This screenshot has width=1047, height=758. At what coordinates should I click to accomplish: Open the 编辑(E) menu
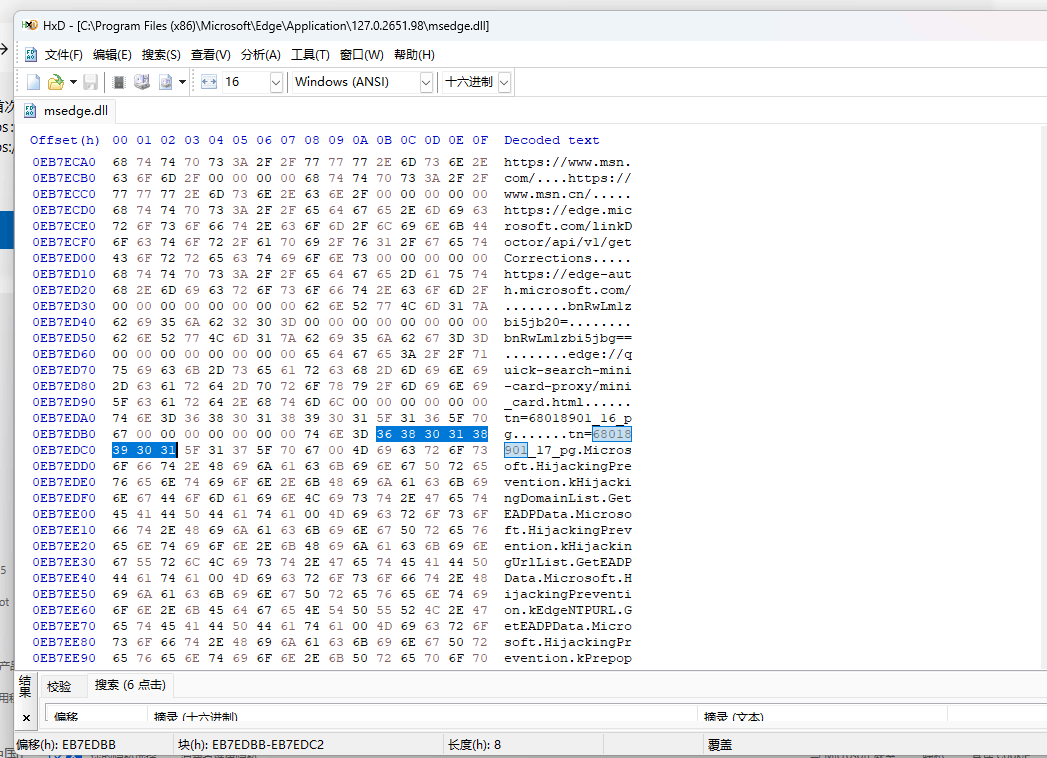tap(112, 55)
